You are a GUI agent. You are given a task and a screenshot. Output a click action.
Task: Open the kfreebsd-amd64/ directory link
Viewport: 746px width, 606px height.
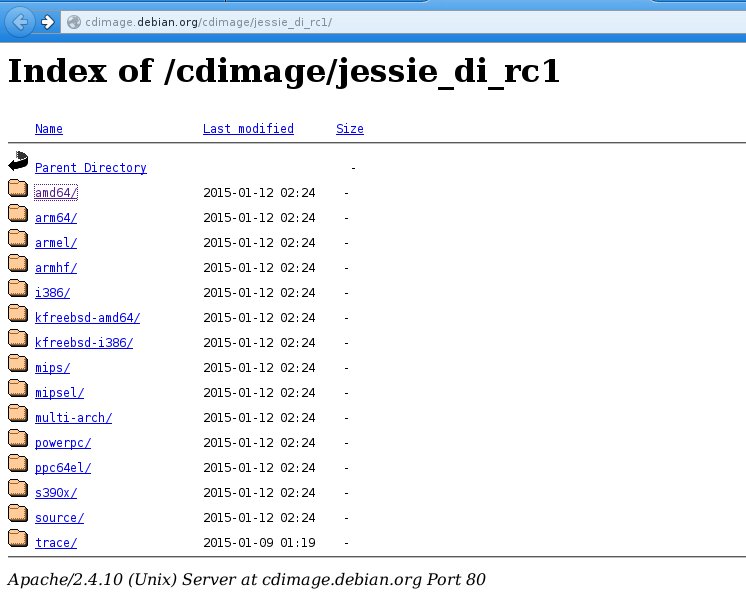tap(88, 318)
